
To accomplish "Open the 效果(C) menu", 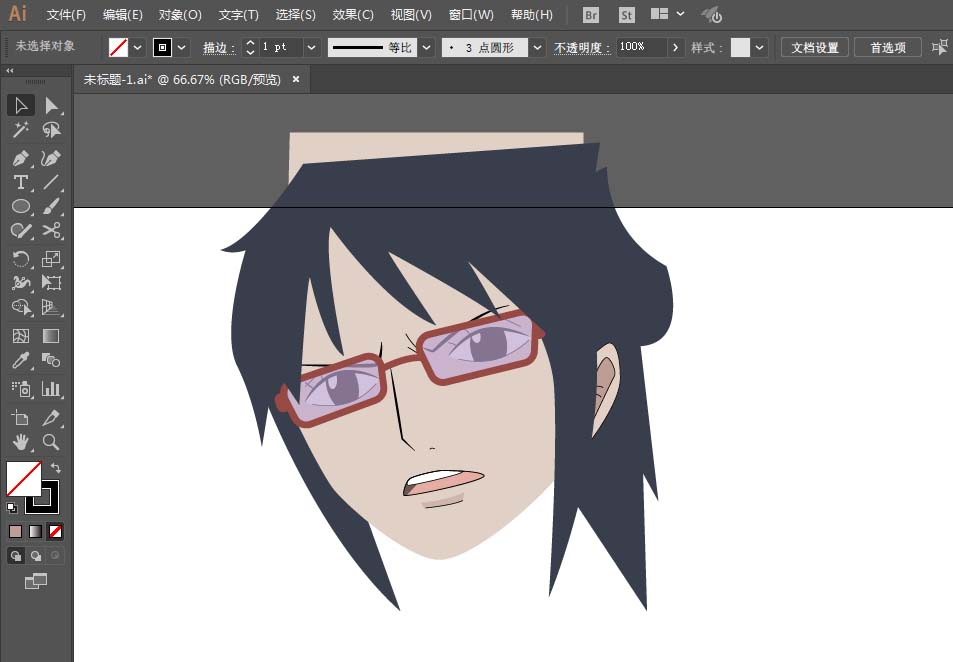I will pyautogui.click(x=353, y=15).
